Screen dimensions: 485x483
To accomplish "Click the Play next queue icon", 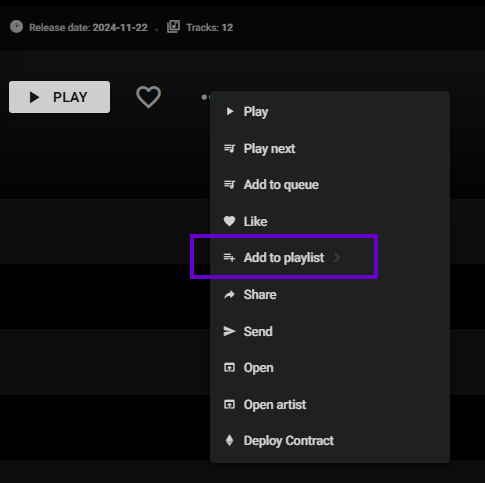I will click(x=229, y=148).
